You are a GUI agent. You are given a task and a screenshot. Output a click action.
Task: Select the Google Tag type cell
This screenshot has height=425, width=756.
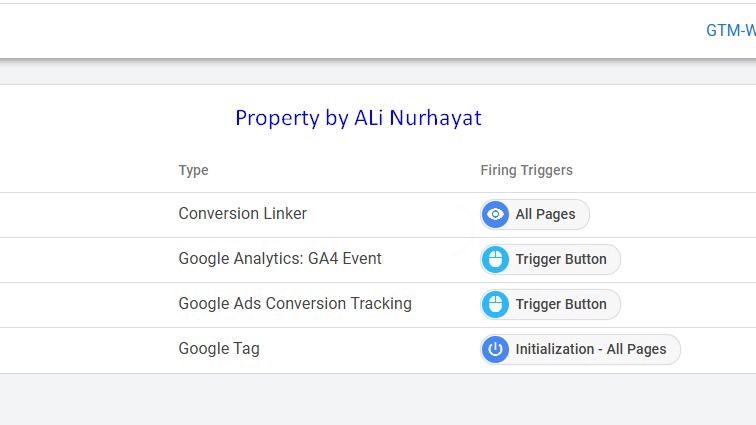coord(219,349)
